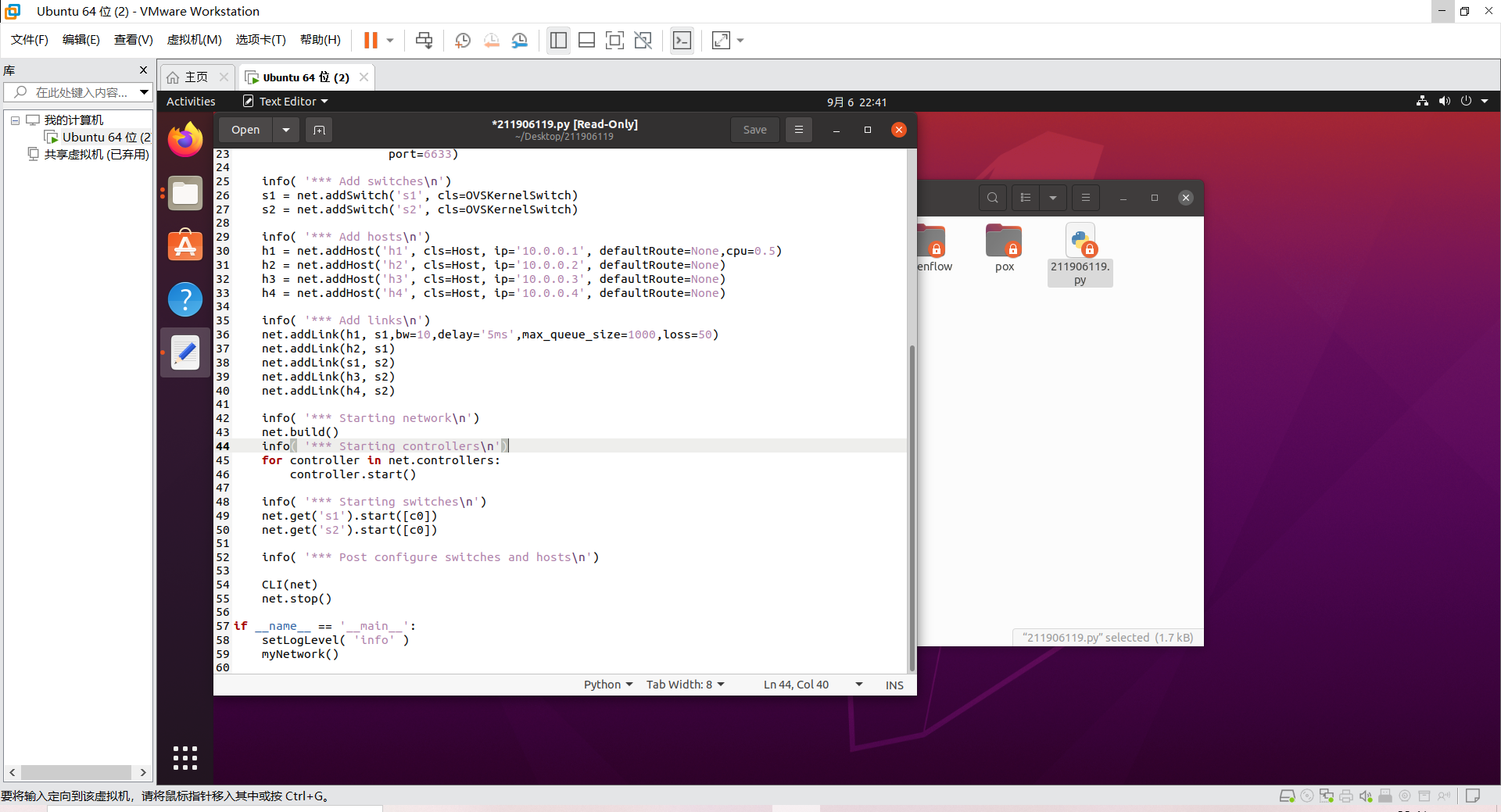
Task: Expand the power options arrow beside pause
Action: [x=390, y=41]
